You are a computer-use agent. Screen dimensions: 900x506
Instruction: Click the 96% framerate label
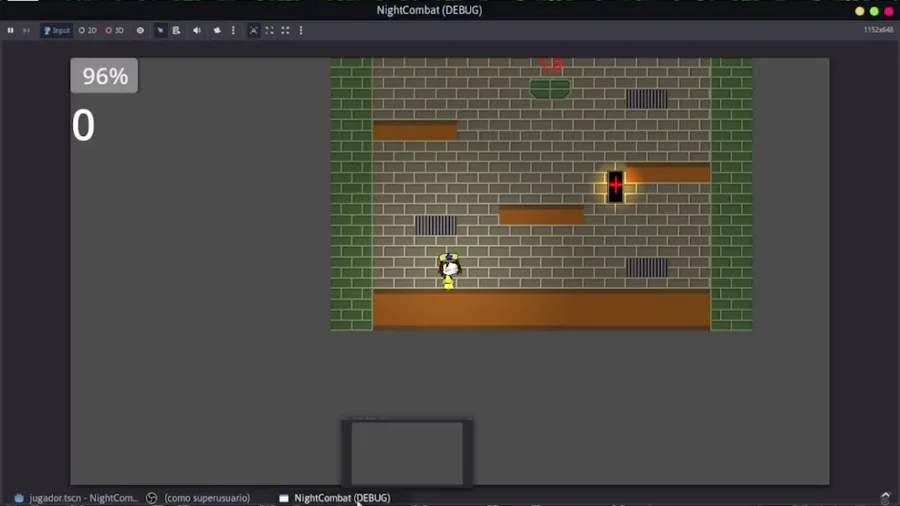104,76
